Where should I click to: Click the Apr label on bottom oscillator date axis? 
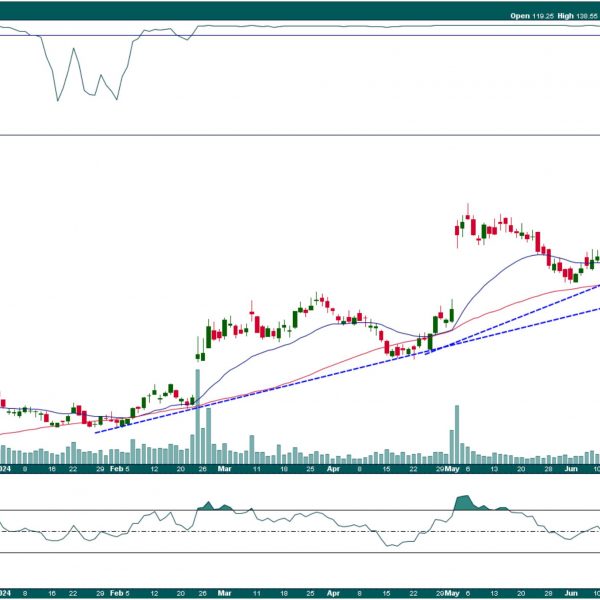tap(333, 593)
